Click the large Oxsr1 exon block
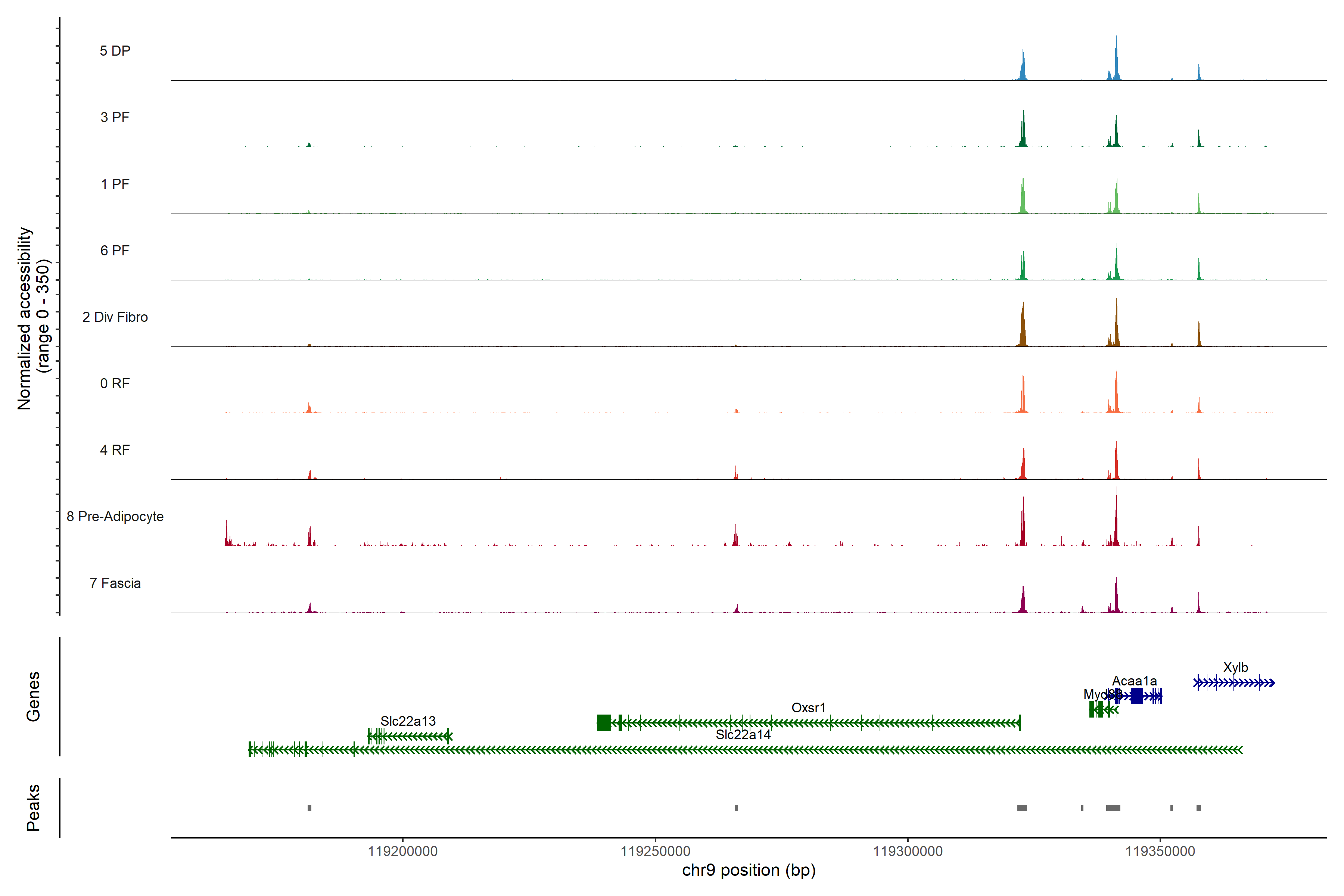The height and width of the screenshot is (896, 1344). 603,723
